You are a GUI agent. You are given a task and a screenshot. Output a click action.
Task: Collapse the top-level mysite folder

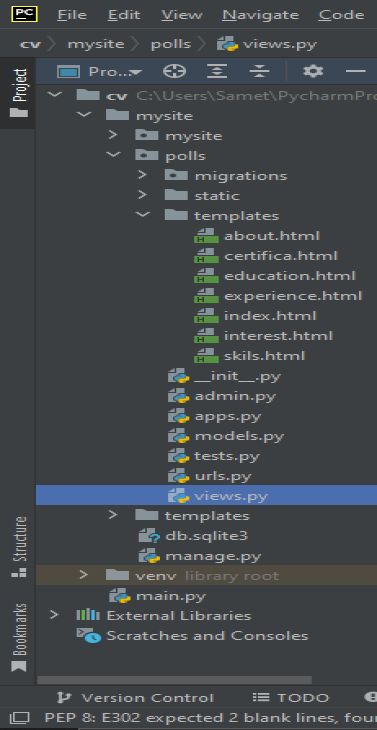pyautogui.click(x=84, y=115)
